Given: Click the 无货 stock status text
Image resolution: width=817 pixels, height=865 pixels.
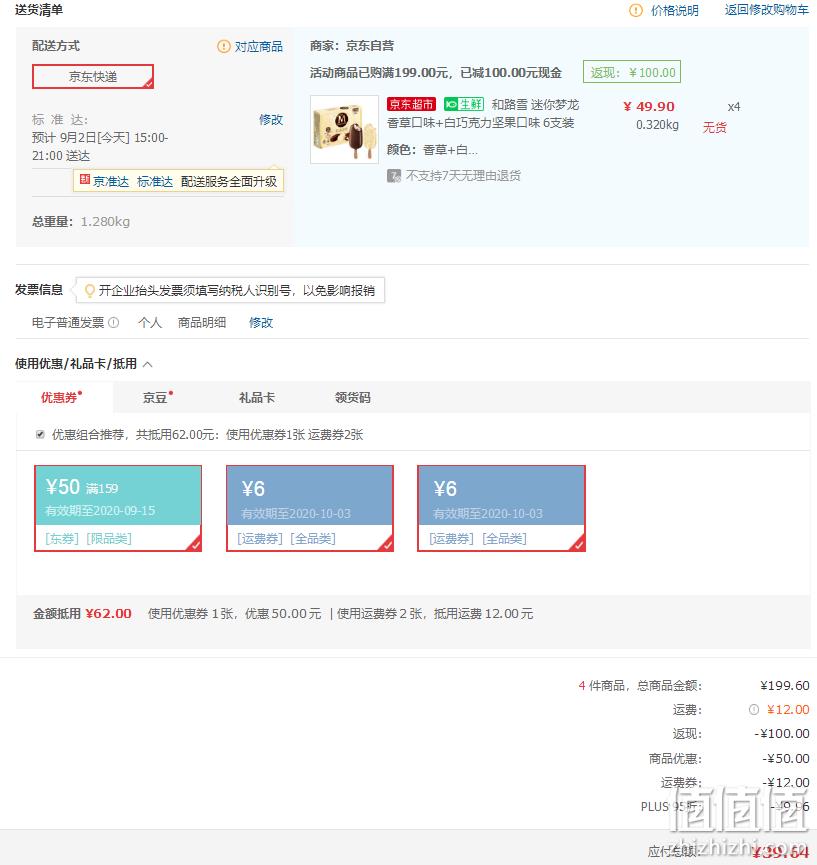Looking at the screenshot, I should pyautogui.click(x=714, y=127).
